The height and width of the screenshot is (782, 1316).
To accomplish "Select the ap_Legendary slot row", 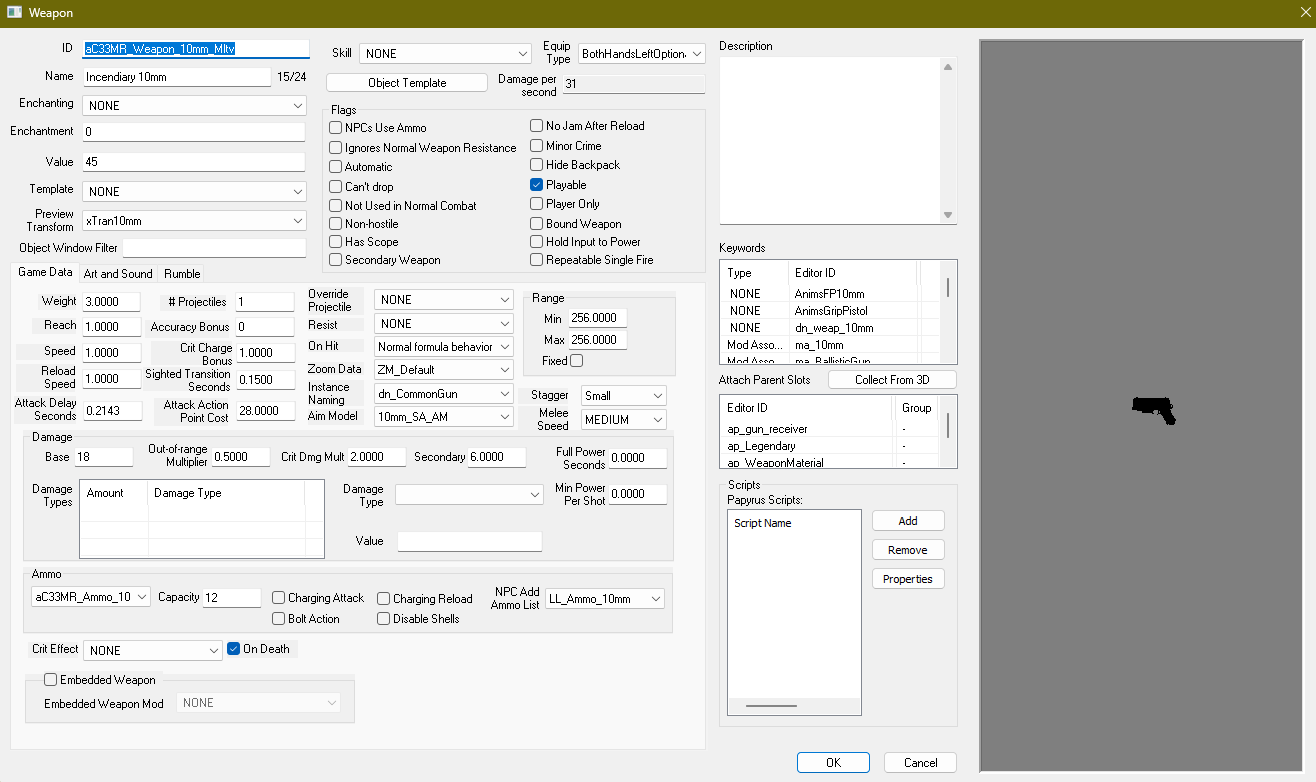I will coord(832,446).
